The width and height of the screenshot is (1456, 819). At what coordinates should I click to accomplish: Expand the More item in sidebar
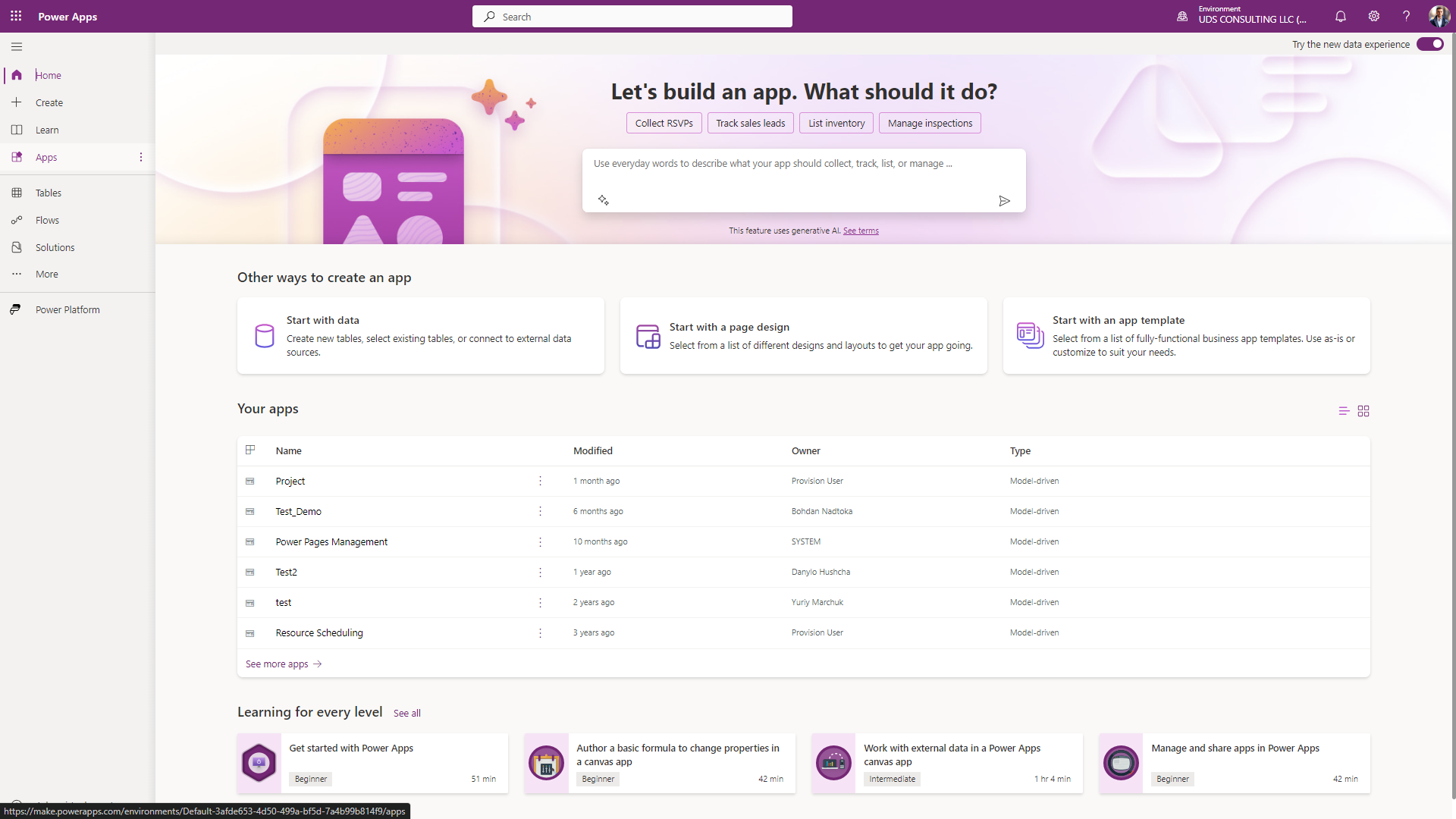[x=77, y=274]
